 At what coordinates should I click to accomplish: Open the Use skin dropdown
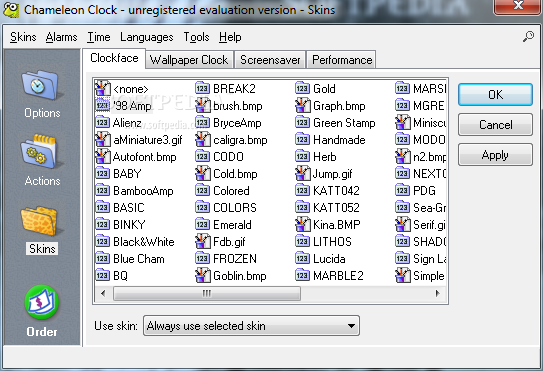click(251, 326)
